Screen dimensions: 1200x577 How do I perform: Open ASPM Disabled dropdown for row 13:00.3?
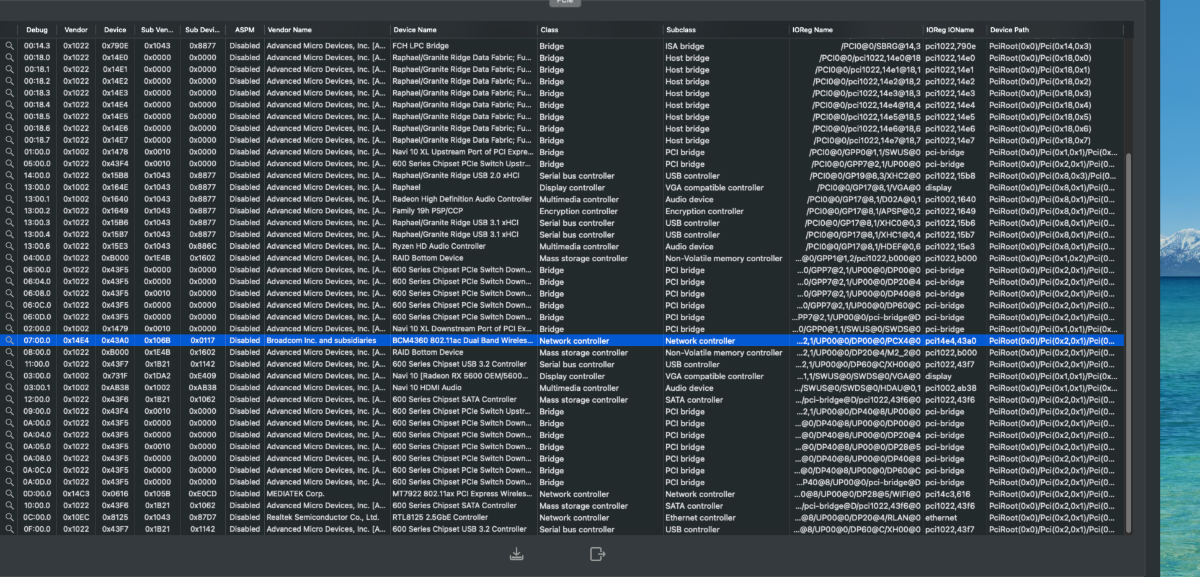[x=243, y=223]
